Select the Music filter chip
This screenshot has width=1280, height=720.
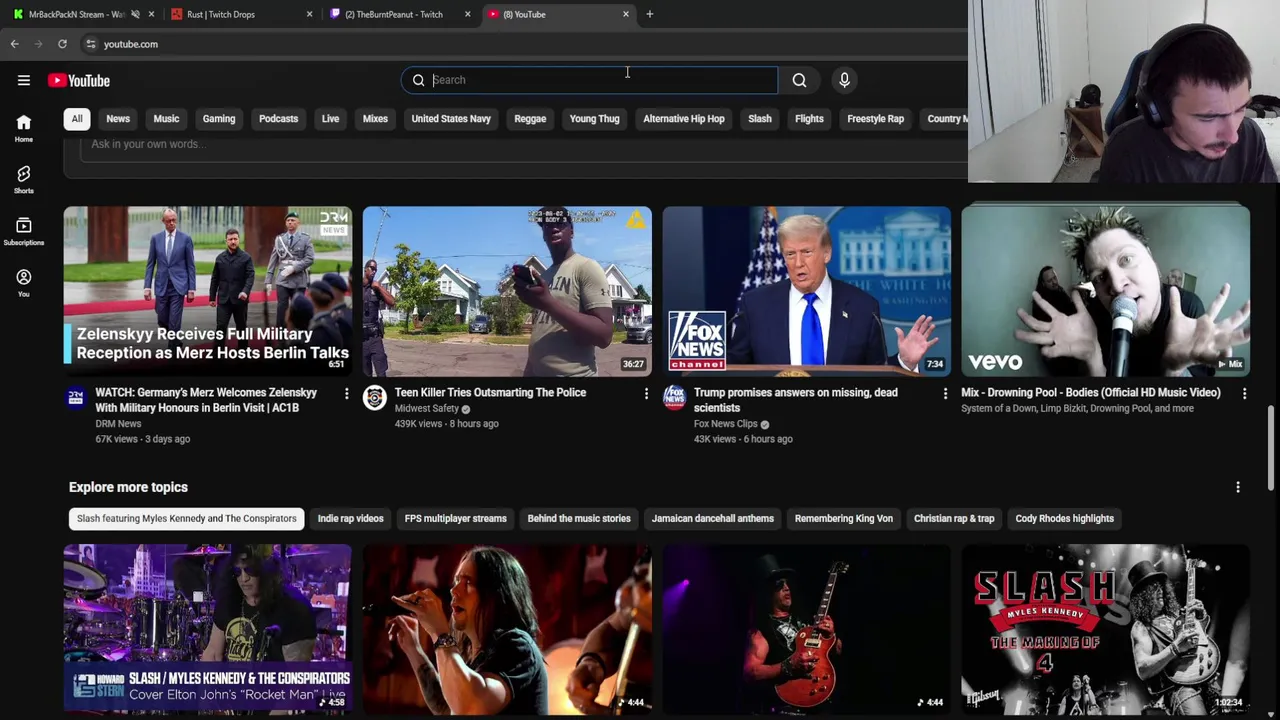(166, 119)
